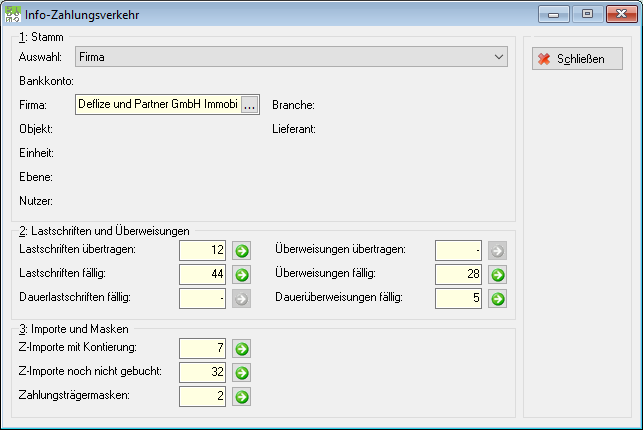Click green arrow for Daueruberweisungen fällig
Image resolution: width=643 pixels, height=430 pixels.
tap(497, 299)
